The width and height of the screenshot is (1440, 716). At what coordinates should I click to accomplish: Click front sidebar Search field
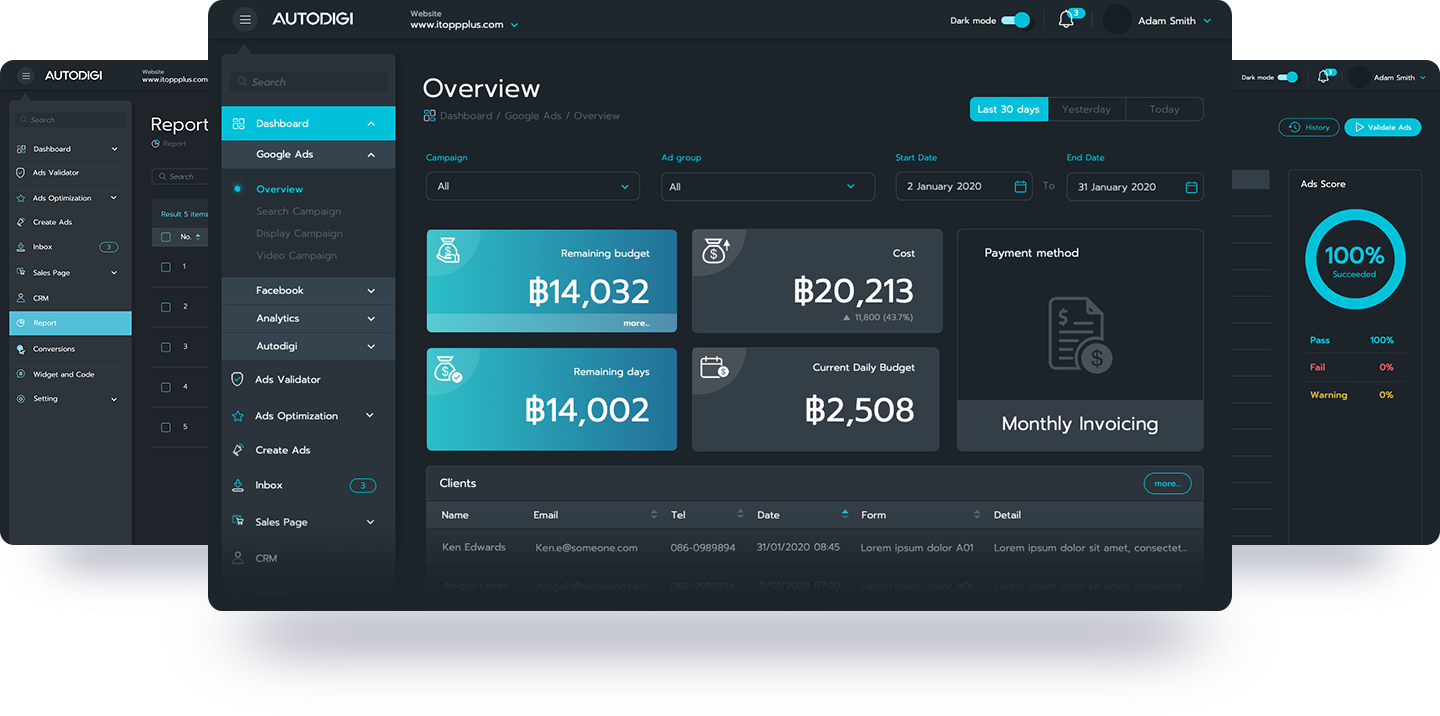tap(308, 82)
